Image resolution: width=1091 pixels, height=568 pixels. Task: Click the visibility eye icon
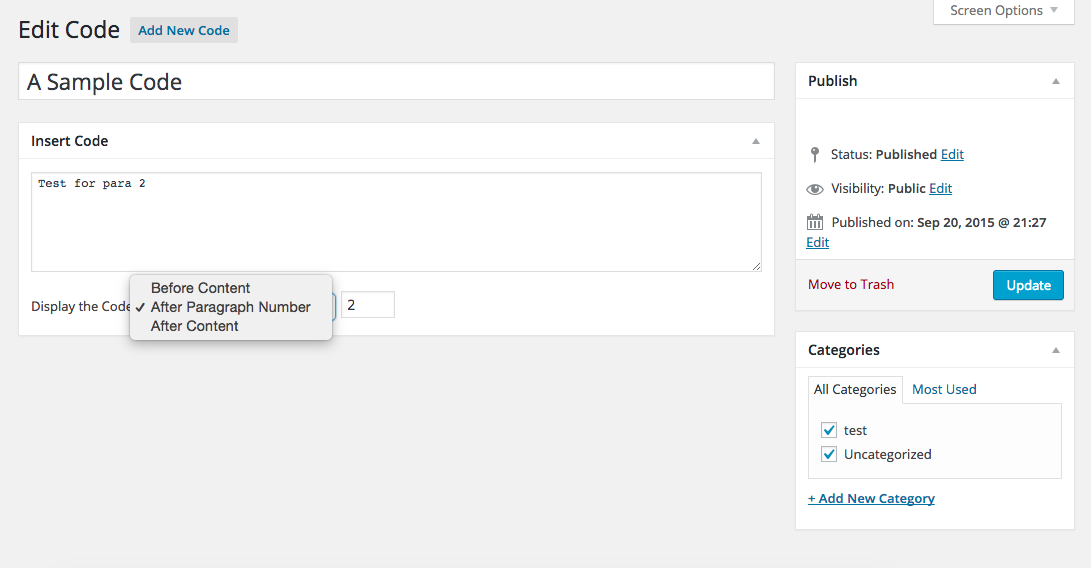point(815,189)
